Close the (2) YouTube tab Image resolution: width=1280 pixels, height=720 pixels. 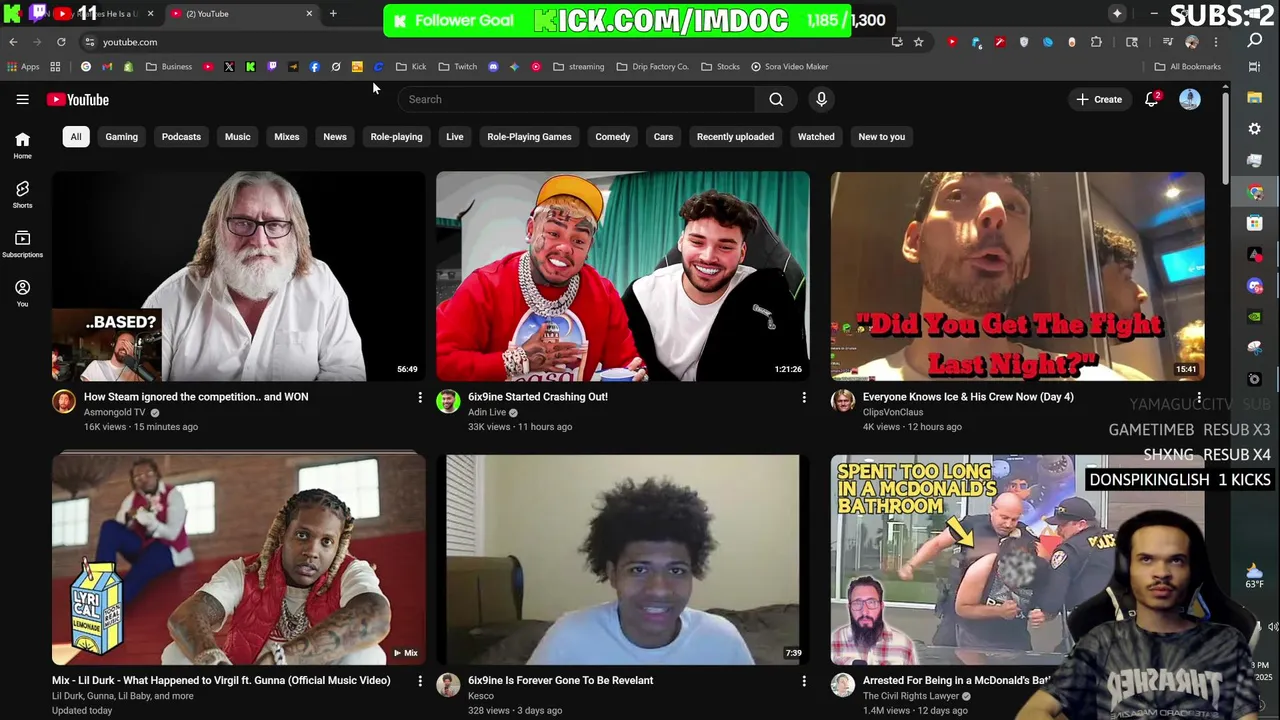pos(309,13)
